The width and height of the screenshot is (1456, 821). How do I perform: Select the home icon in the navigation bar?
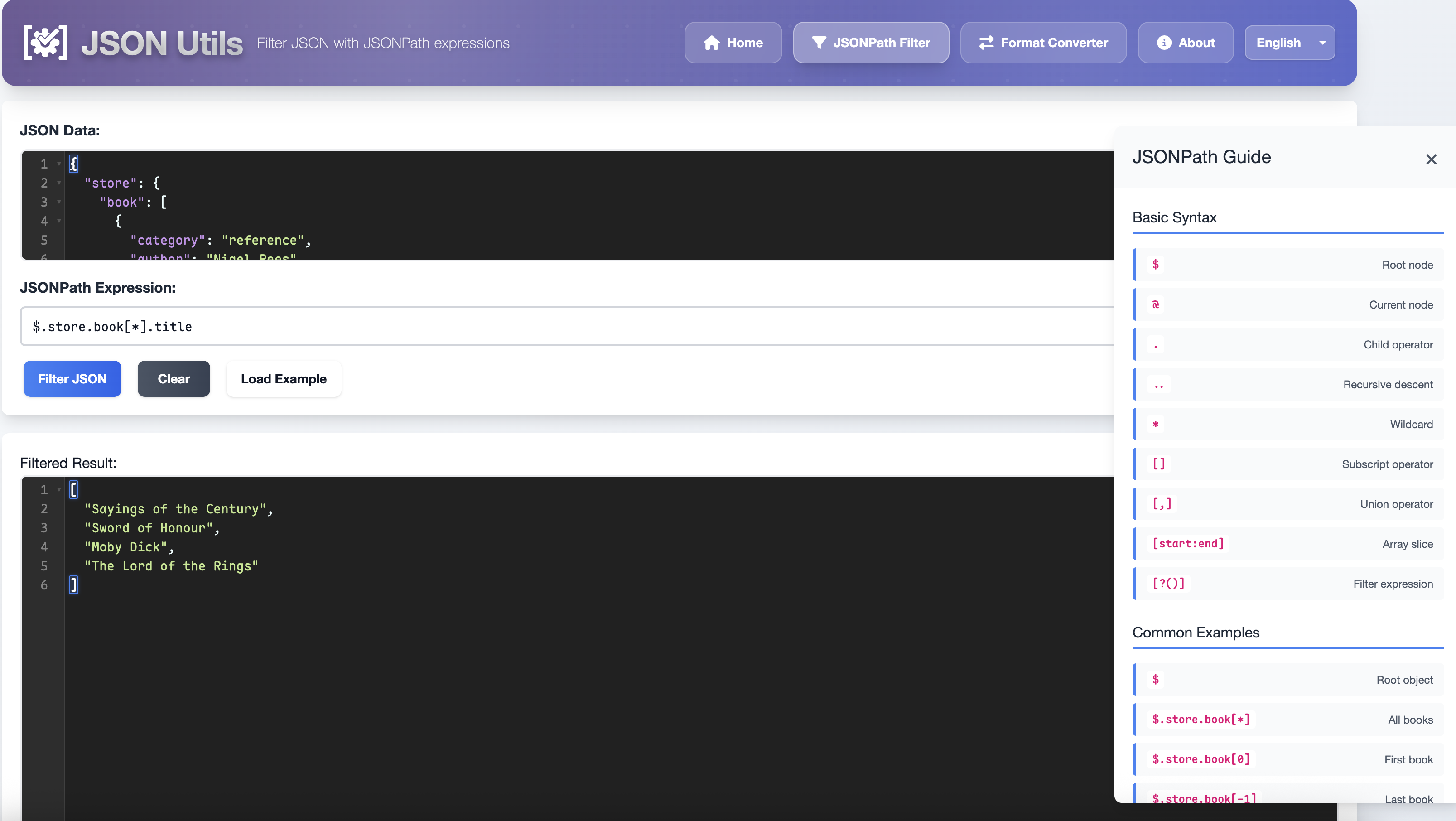click(712, 43)
